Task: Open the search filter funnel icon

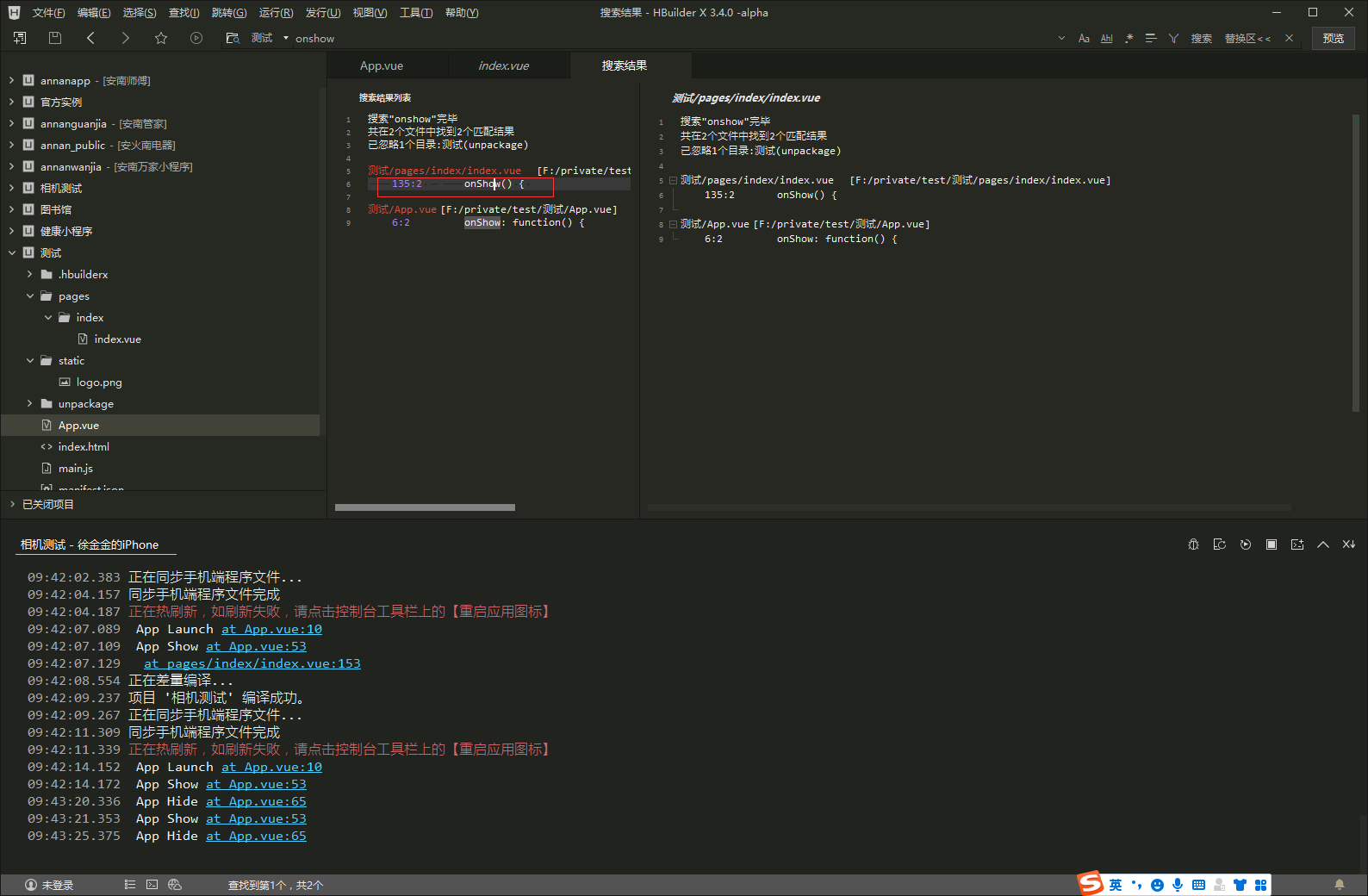Action: pos(1173,39)
